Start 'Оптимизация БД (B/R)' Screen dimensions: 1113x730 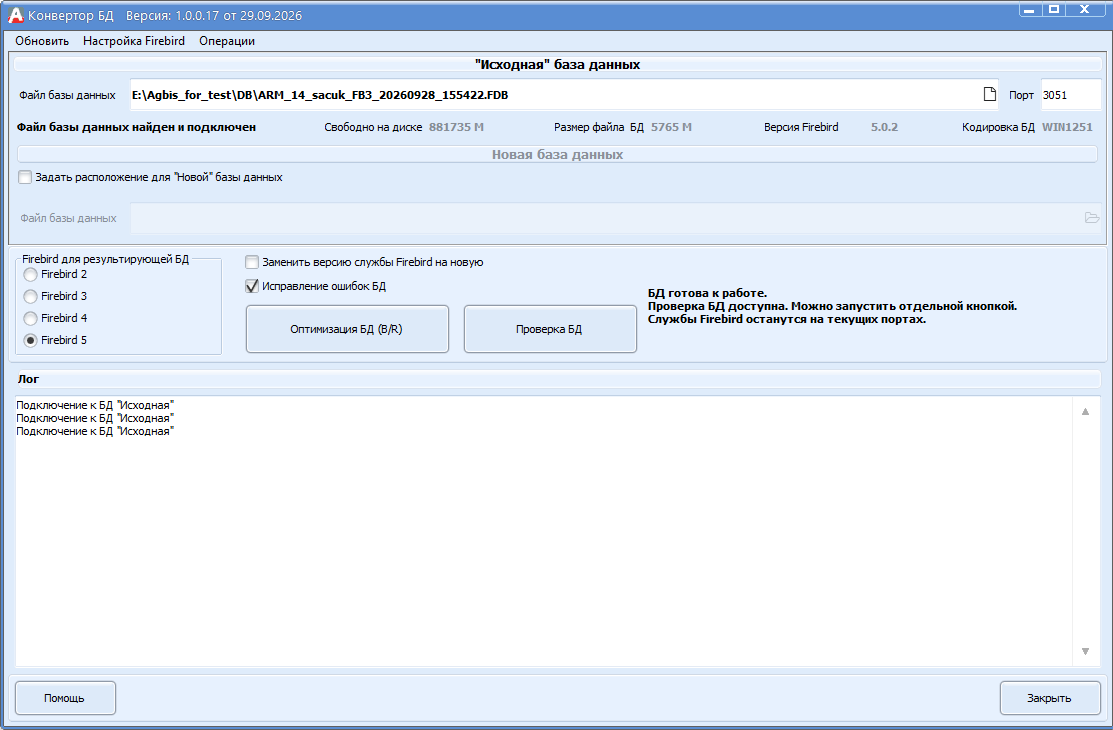click(x=347, y=329)
